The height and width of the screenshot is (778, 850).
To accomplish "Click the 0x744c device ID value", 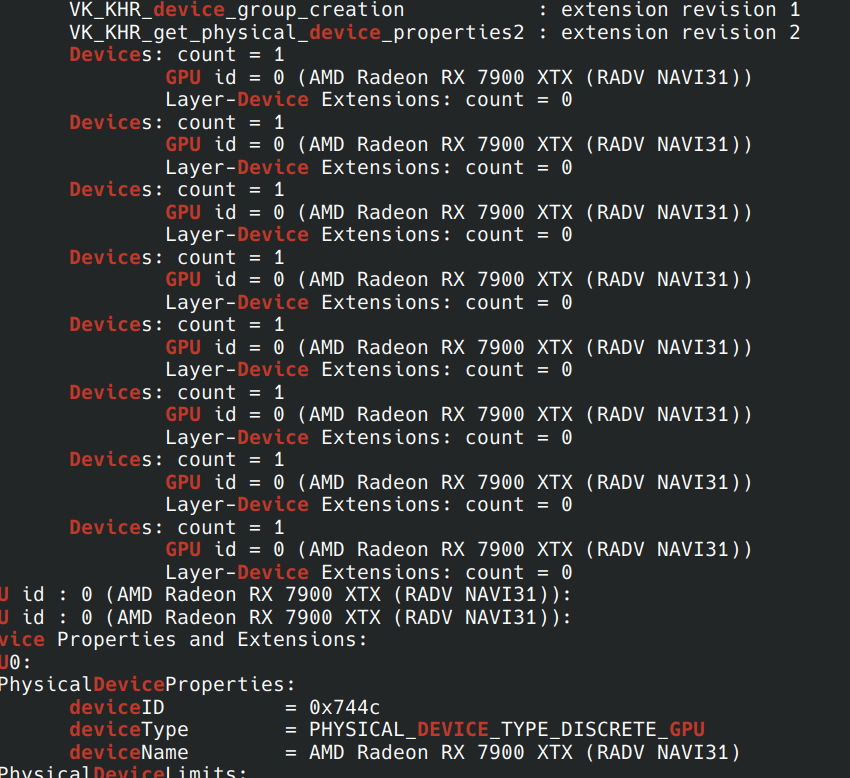I will click(344, 707).
